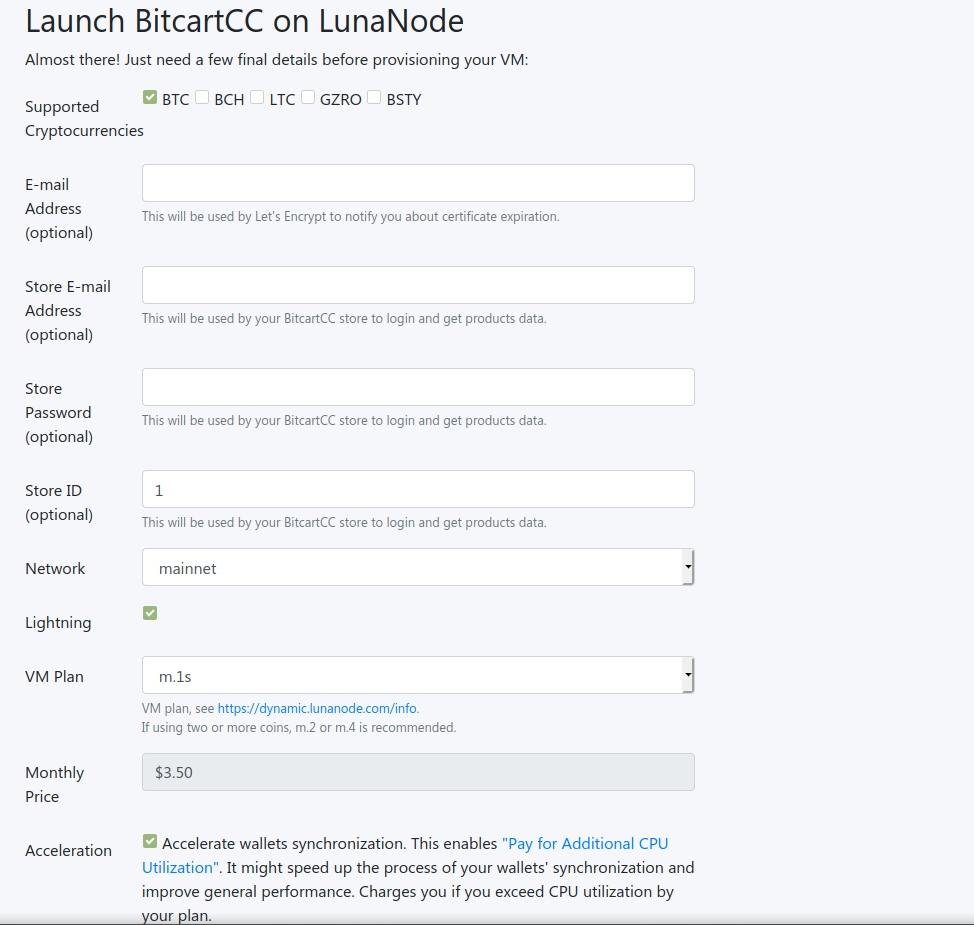The height and width of the screenshot is (925, 974).
Task: Click the Launch BitcartCC on LunaNode heading
Action: pos(244,21)
